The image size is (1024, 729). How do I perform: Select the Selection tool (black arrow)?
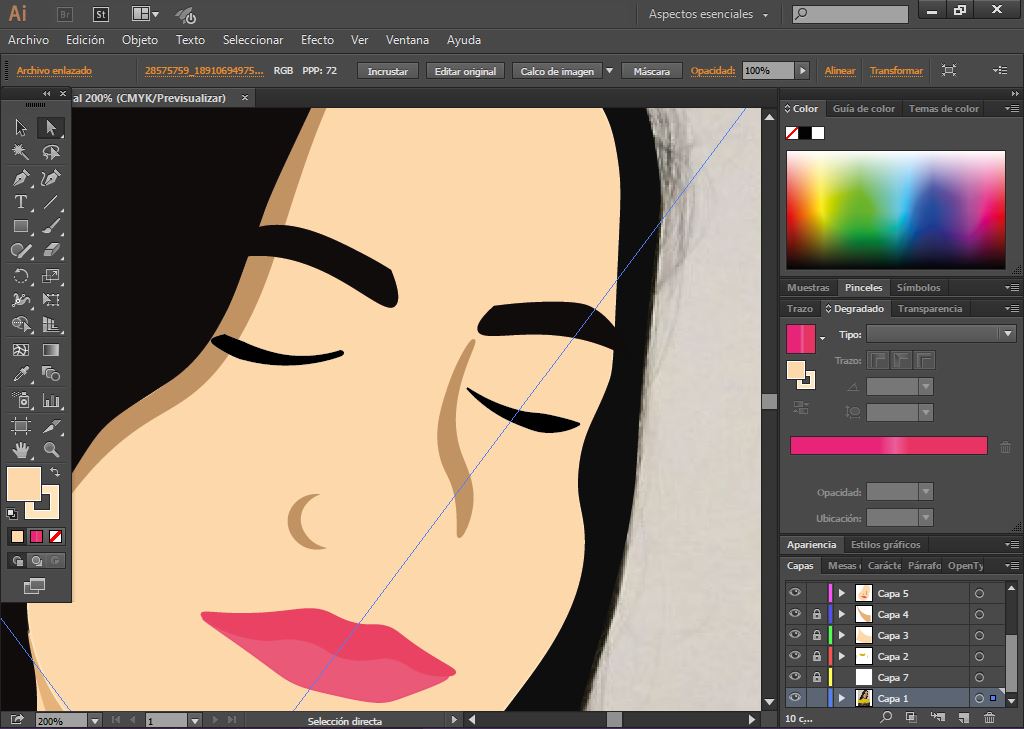tap(21, 127)
